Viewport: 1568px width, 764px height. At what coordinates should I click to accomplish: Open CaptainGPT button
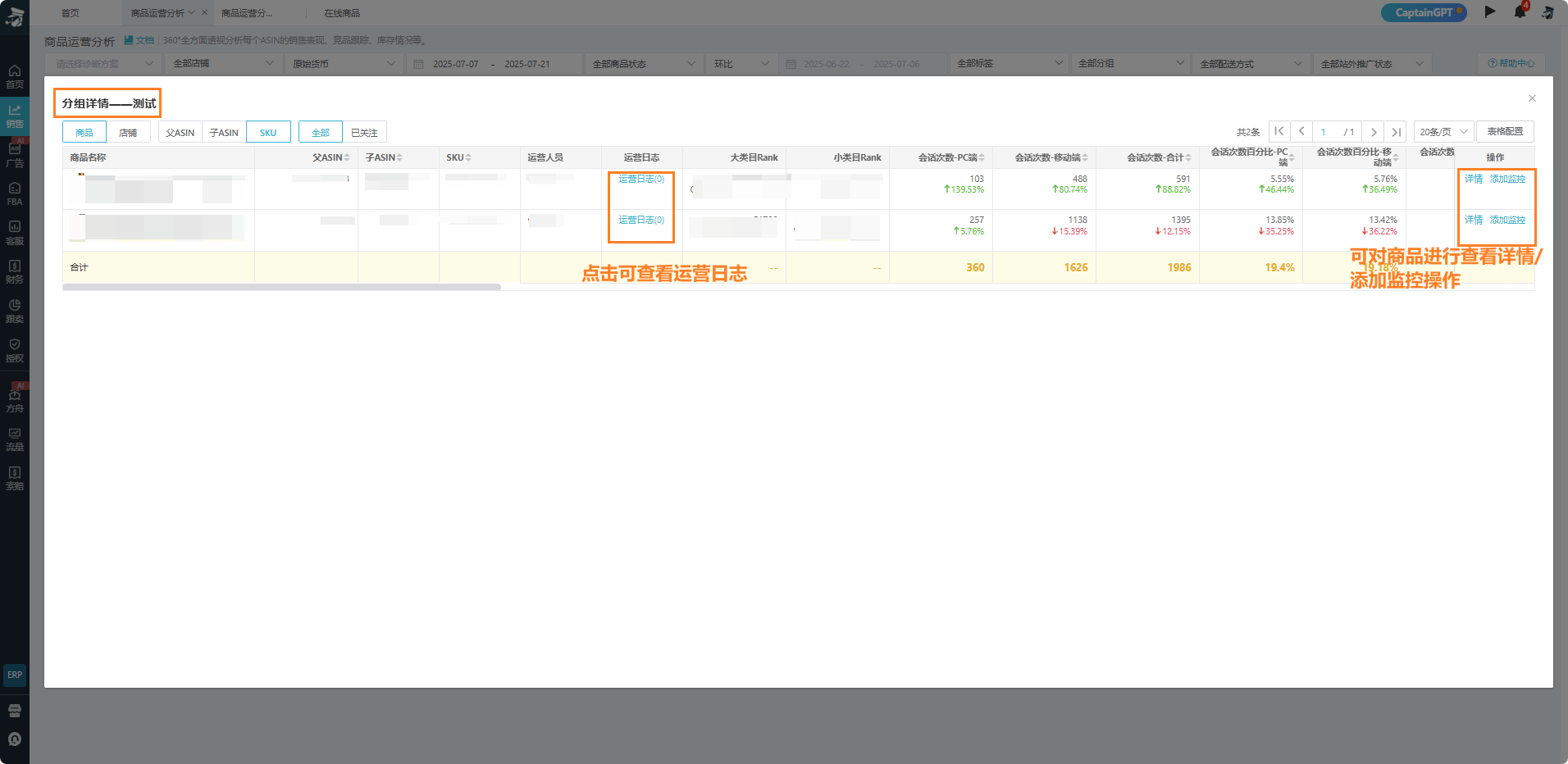1424,12
